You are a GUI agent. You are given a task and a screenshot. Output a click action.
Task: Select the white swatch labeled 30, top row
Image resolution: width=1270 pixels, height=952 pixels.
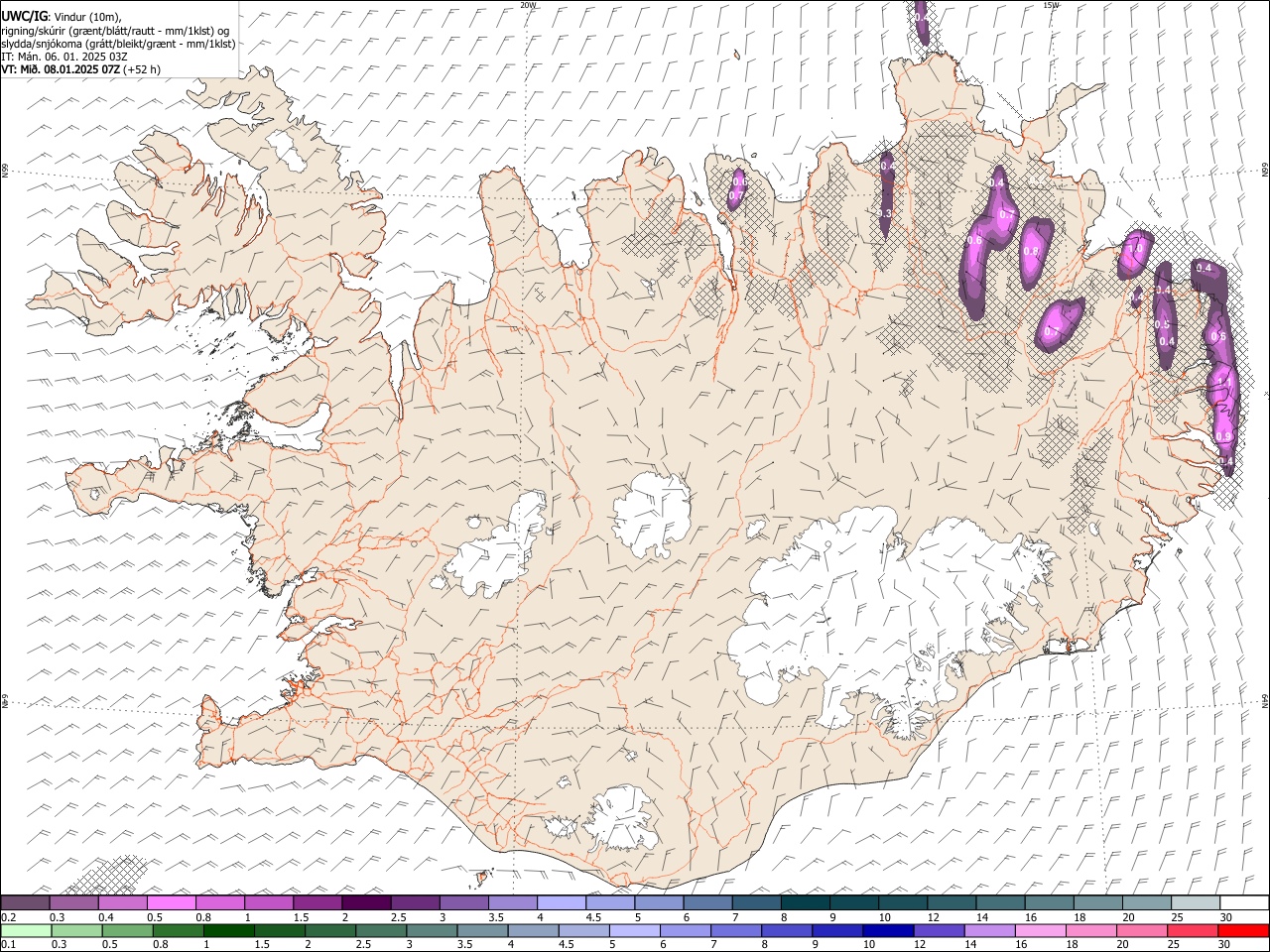(x=1244, y=902)
